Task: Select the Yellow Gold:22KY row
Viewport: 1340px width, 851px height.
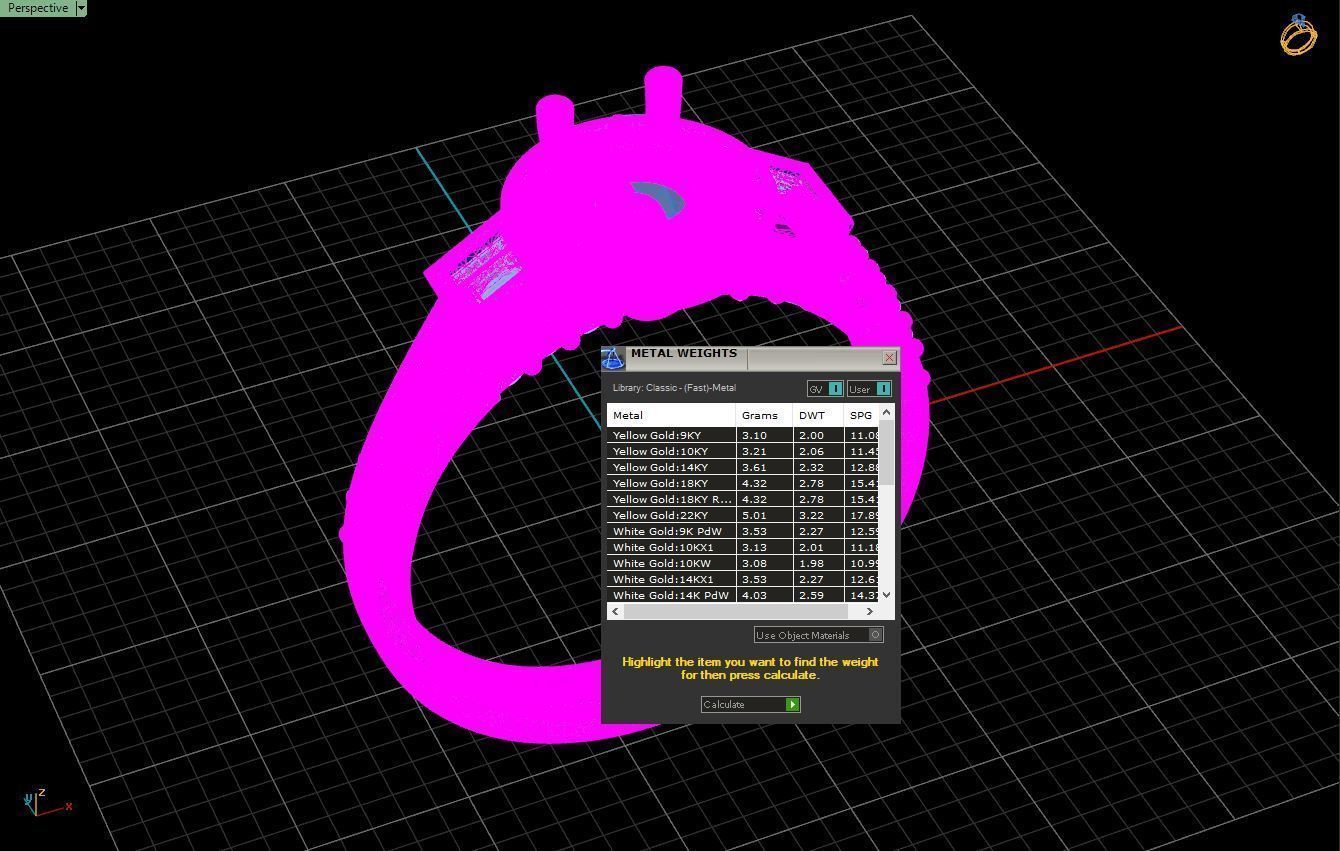Action: coord(743,515)
